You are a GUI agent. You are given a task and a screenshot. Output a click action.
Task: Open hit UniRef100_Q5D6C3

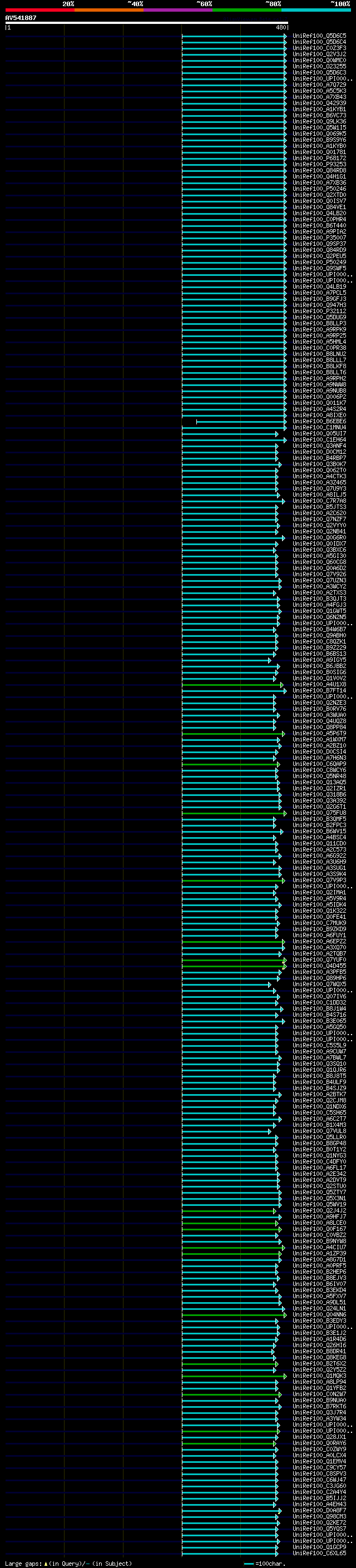tap(319, 72)
